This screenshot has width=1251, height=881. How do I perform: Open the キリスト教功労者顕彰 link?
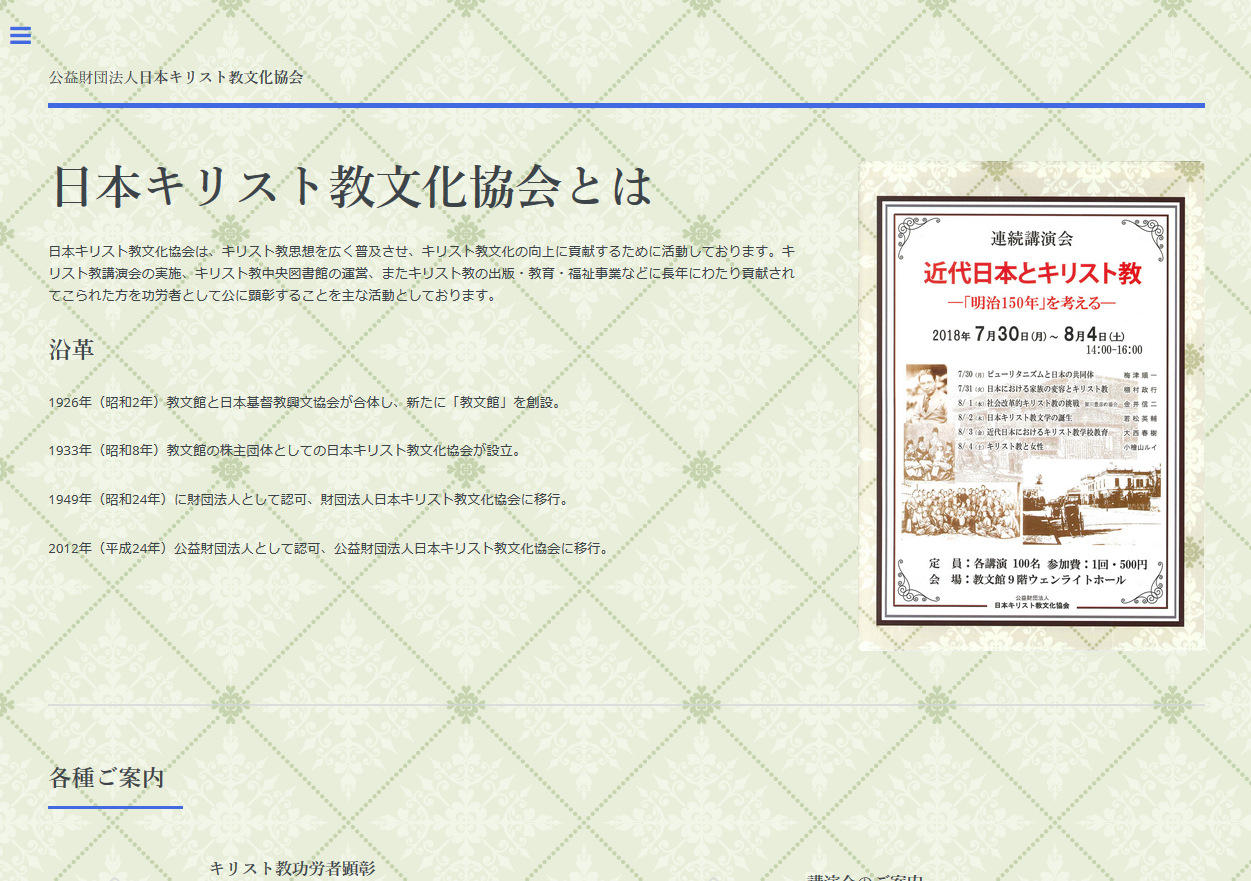[x=292, y=868]
